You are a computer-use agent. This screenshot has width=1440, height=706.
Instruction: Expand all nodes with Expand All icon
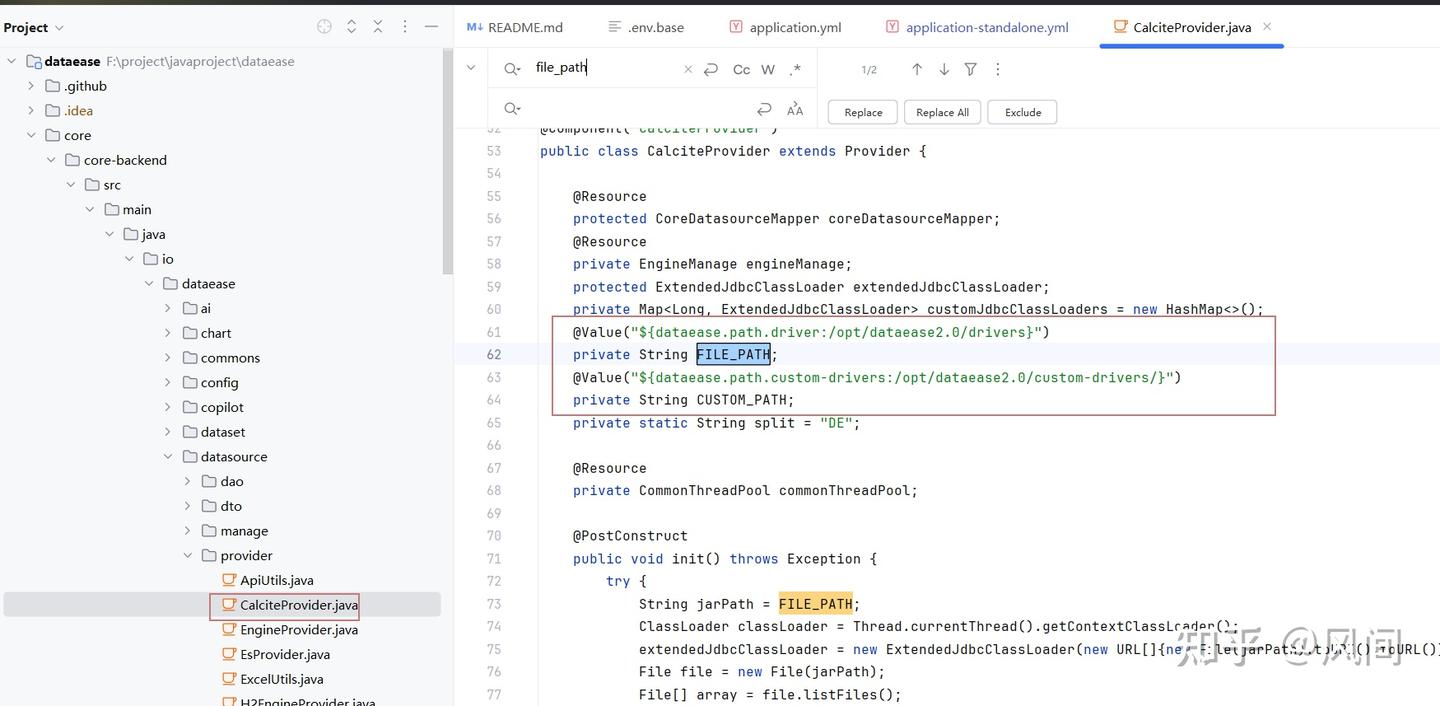pos(350,27)
